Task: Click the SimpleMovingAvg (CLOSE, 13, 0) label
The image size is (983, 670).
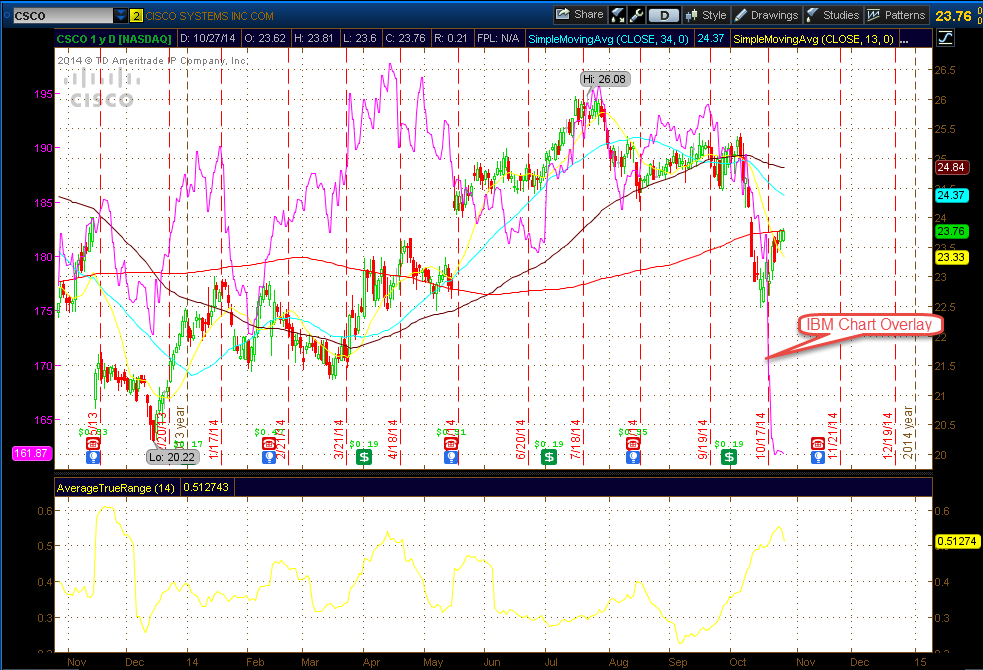Action: tap(813, 39)
